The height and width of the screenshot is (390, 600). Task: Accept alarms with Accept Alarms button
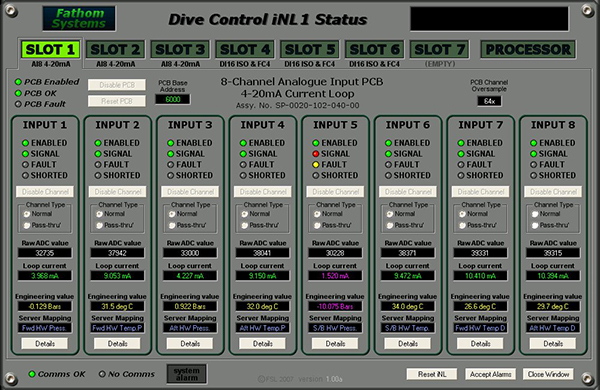click(x=491, y=374)
